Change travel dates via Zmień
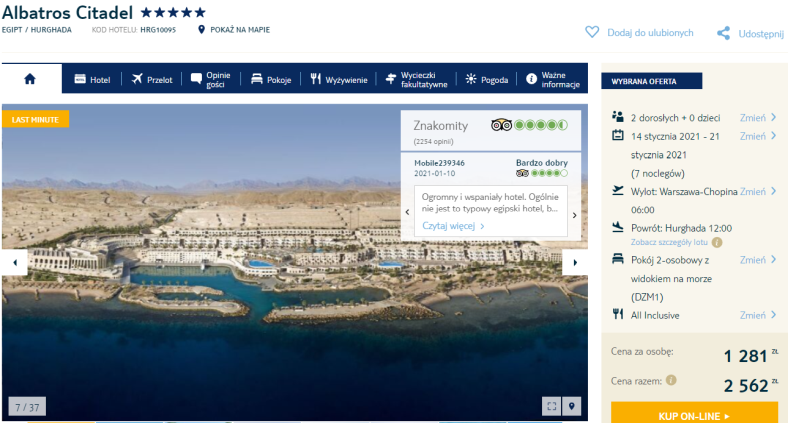Image resolution: width=790 pixels, height=423 pixels. click(x=758, y=136)
